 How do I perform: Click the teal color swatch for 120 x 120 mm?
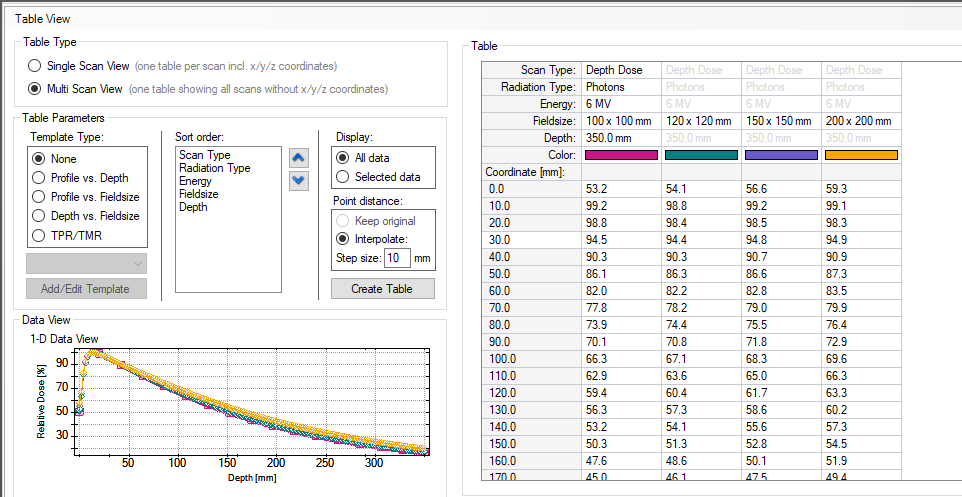(x=701, y=155)
